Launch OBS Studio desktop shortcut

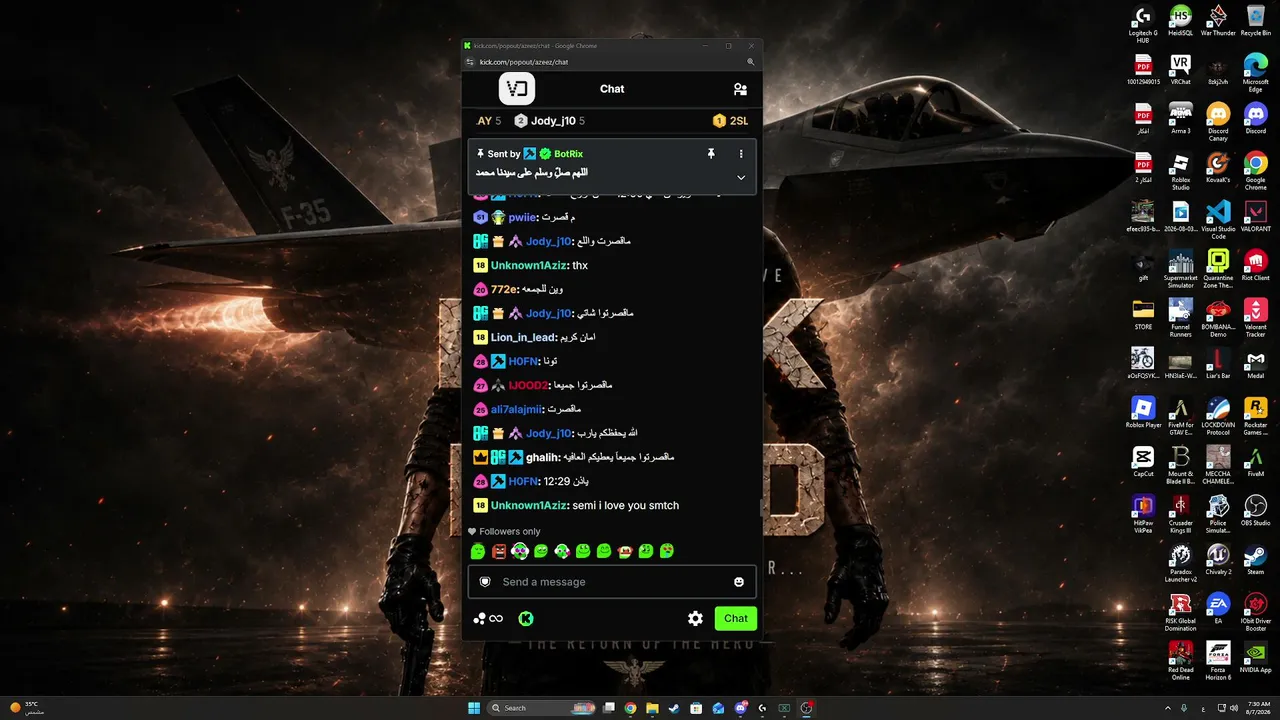click(1255, 511)
